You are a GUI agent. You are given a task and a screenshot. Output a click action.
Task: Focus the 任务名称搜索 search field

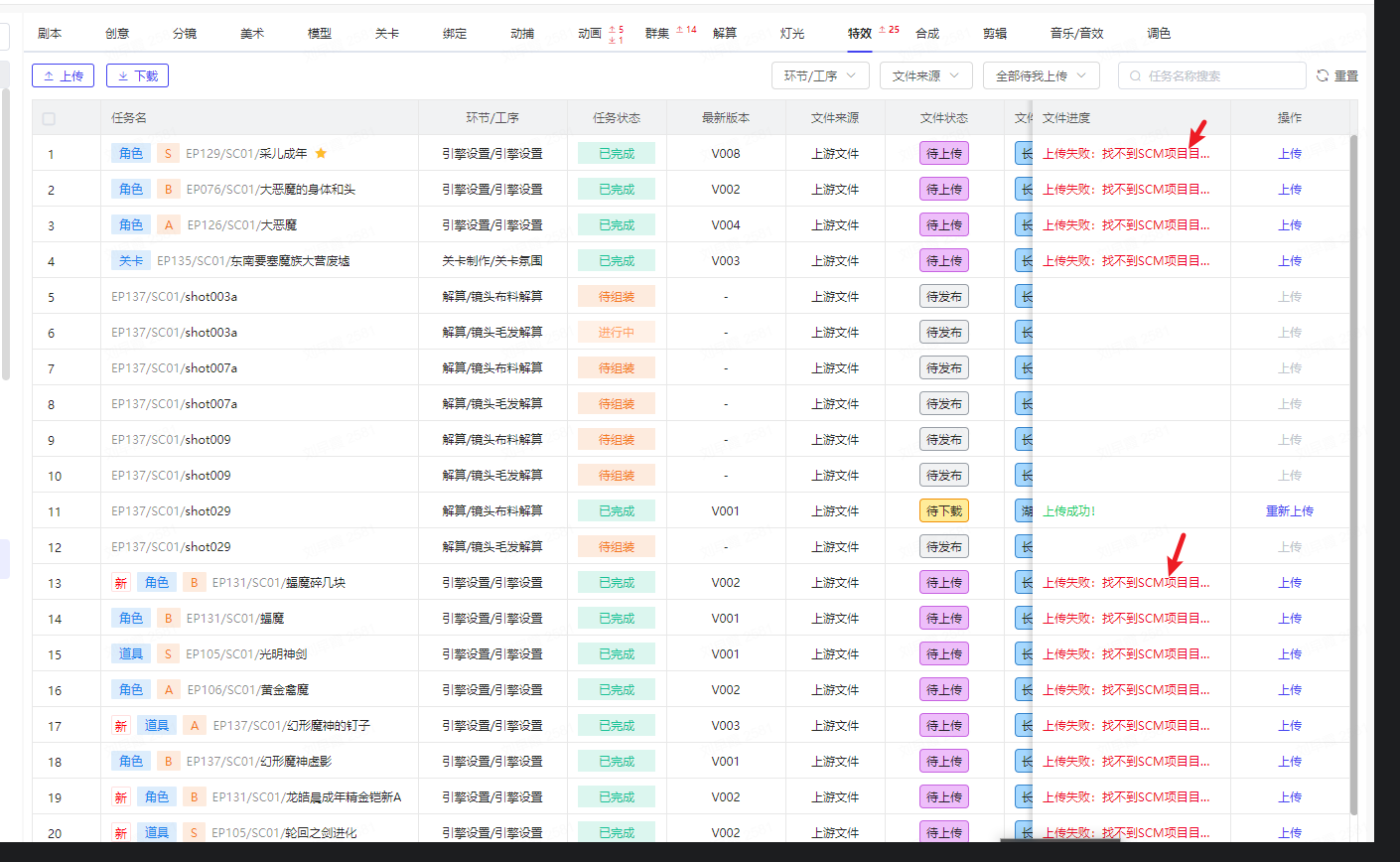(x=1221, y=75)
